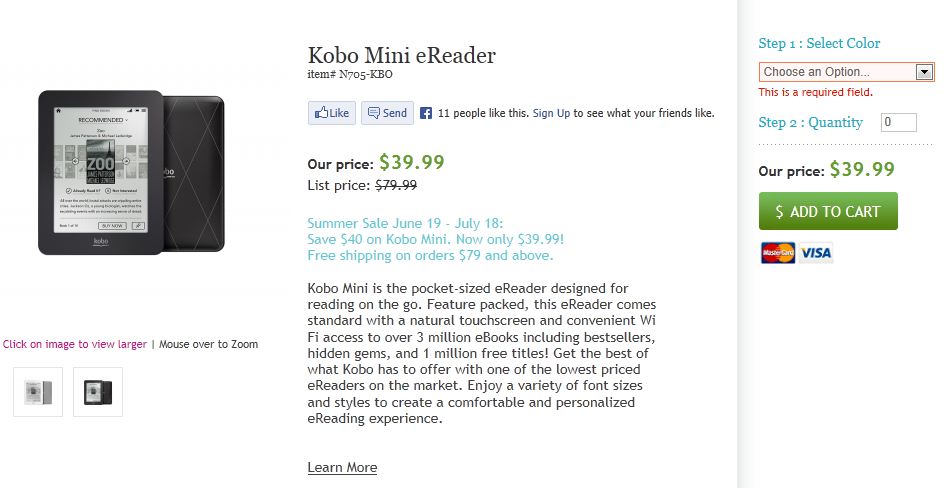Viewport: 952px width, 488px height.
Task: Click the 'Step 1 : Select Color' label
Action: (819, 43)
